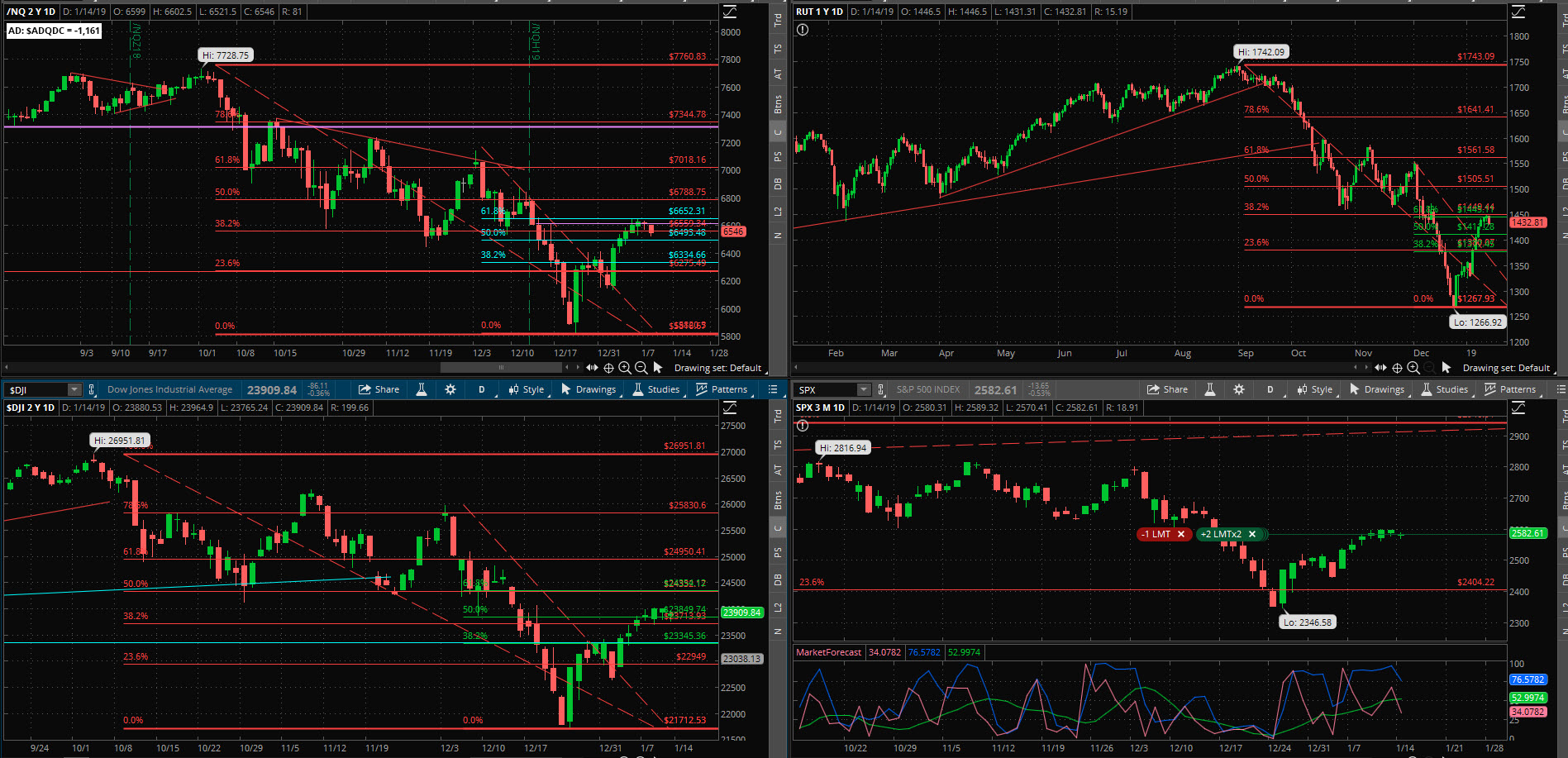The height and width of the screenshot is (758, 1568).
Task: Click the AD: $ADQDC = -1,161 label
Action: click(54, 31)
